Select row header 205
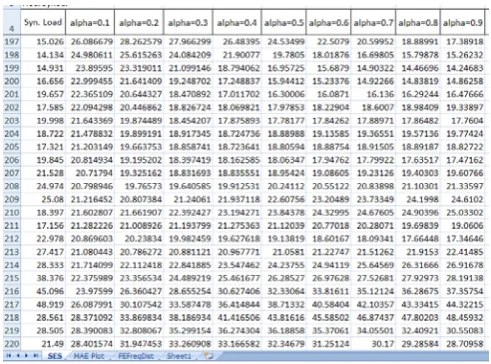The width and height of the screenshot is (491, 364). (12, 147)
